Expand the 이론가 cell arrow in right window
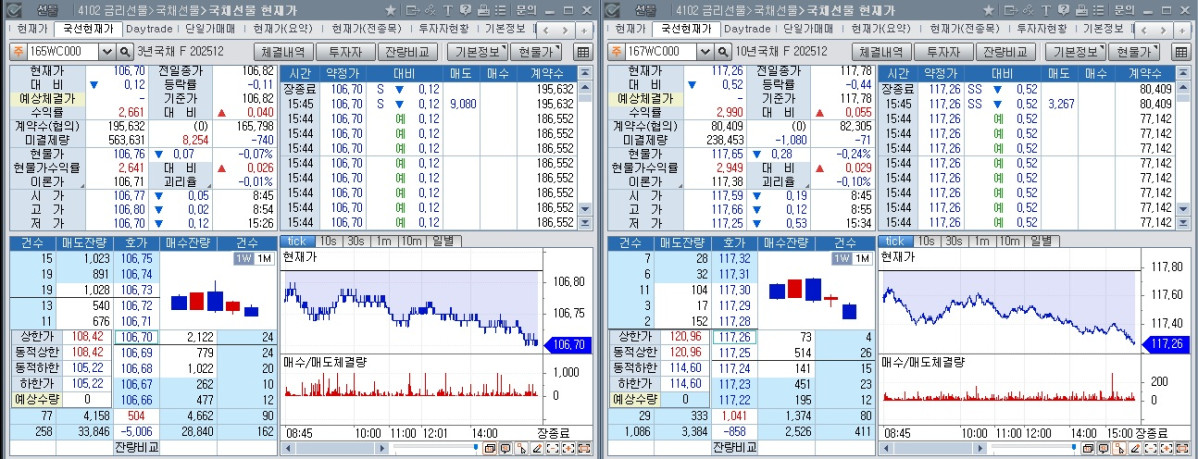The height and width of the screenshot is (459, 1198). [x=678, y=187]
